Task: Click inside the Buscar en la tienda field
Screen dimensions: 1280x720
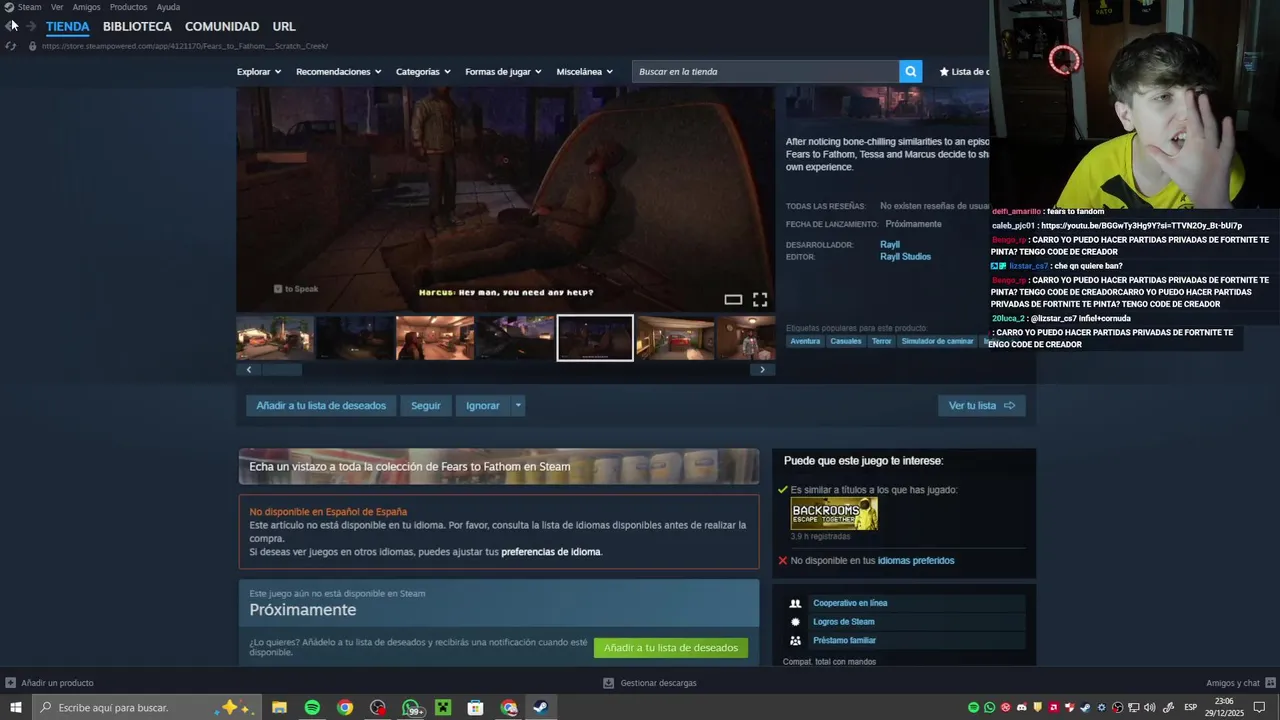Action: (766, 71)
